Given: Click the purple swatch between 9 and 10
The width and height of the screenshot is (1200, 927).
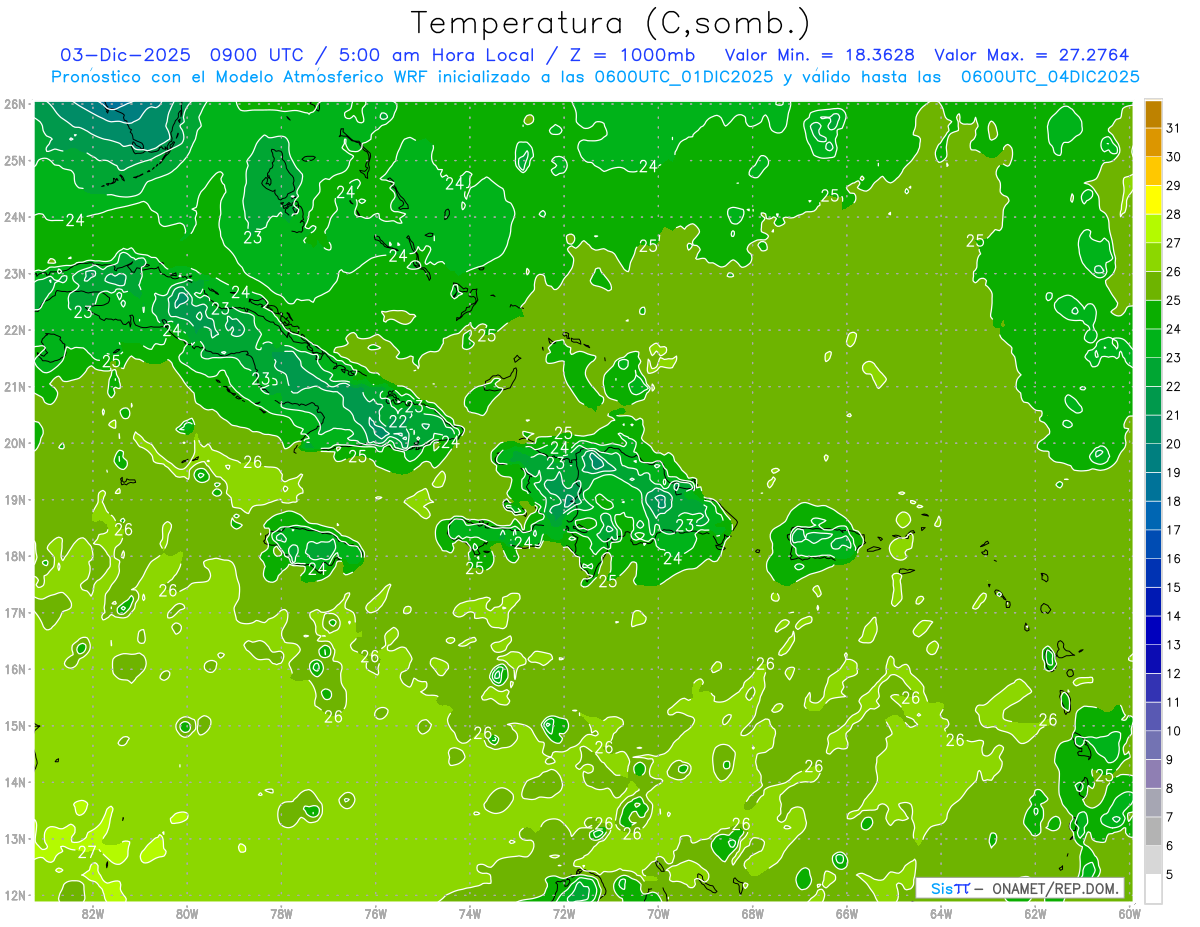Looking at the screenshot, I should 1153,745.
